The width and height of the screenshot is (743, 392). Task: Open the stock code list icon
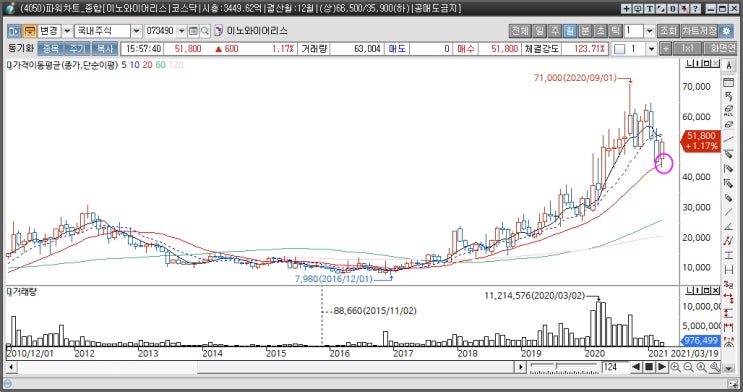(193, 31)
